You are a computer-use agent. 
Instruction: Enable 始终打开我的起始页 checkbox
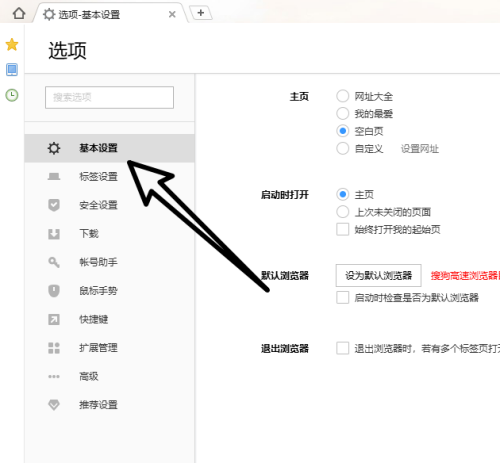(343, 229)
